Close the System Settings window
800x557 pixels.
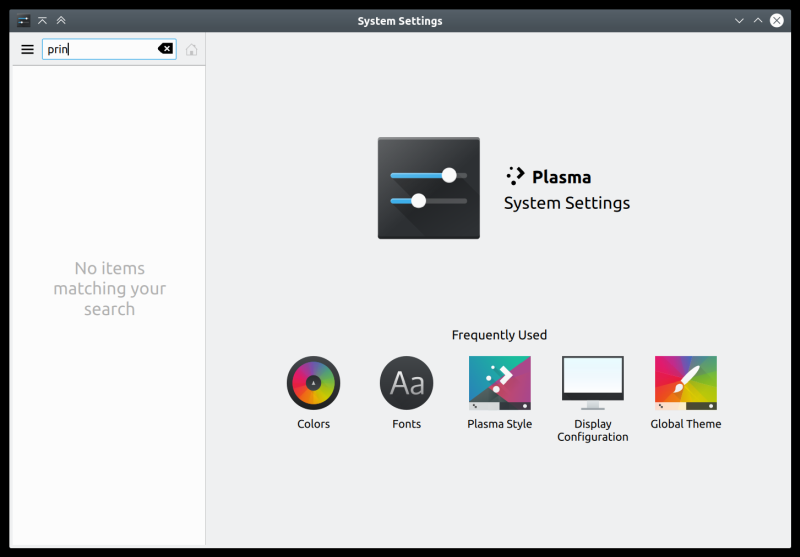pyautogui.click(x=777, y=20)
